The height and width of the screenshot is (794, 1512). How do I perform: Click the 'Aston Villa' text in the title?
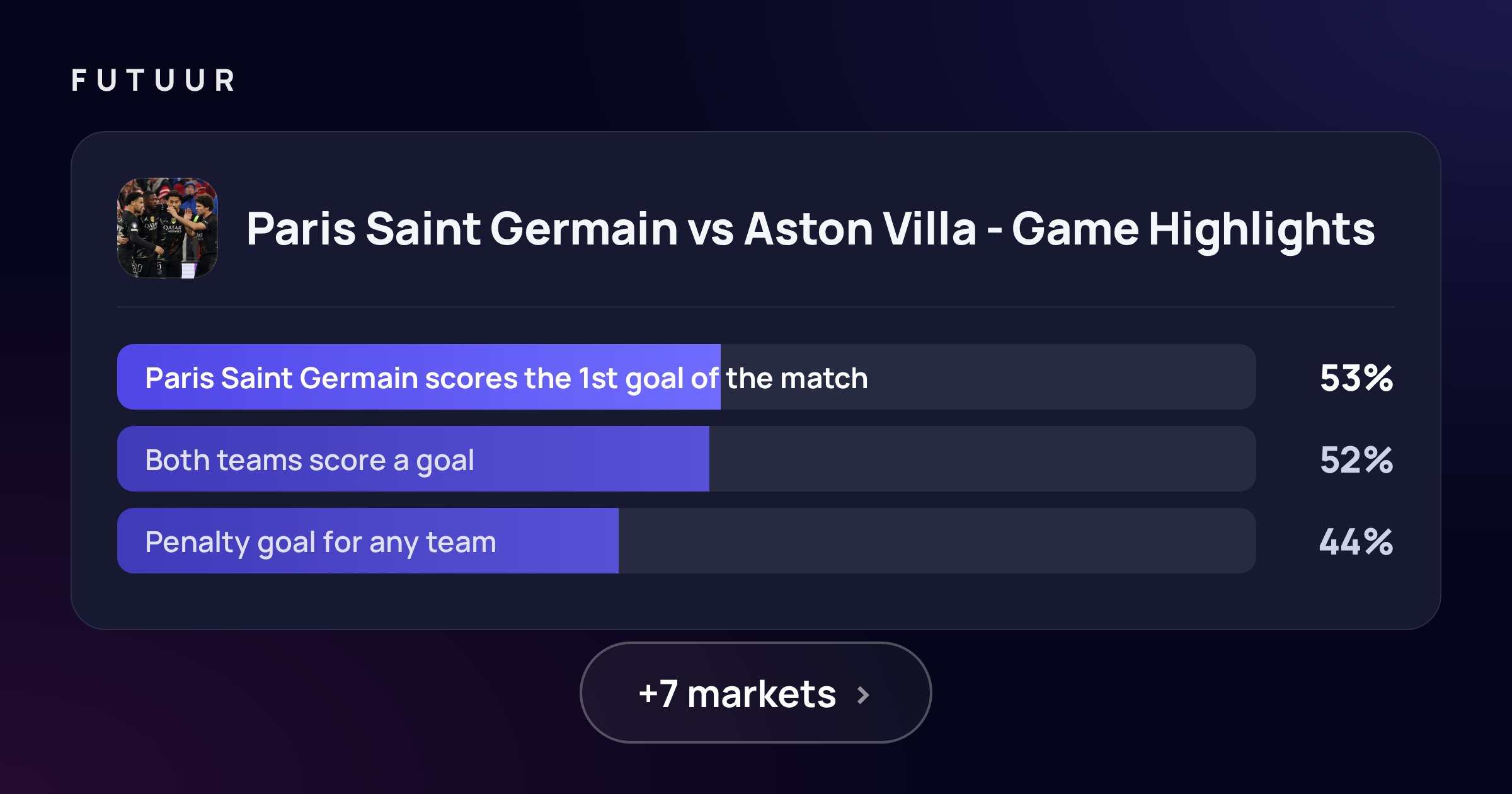(x=860, y=228)
